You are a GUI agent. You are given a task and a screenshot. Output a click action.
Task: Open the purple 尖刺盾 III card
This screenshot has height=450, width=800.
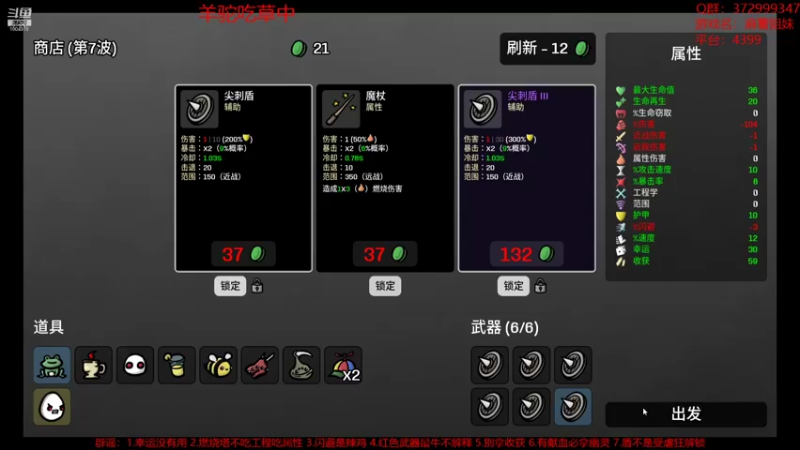point(527,178)
